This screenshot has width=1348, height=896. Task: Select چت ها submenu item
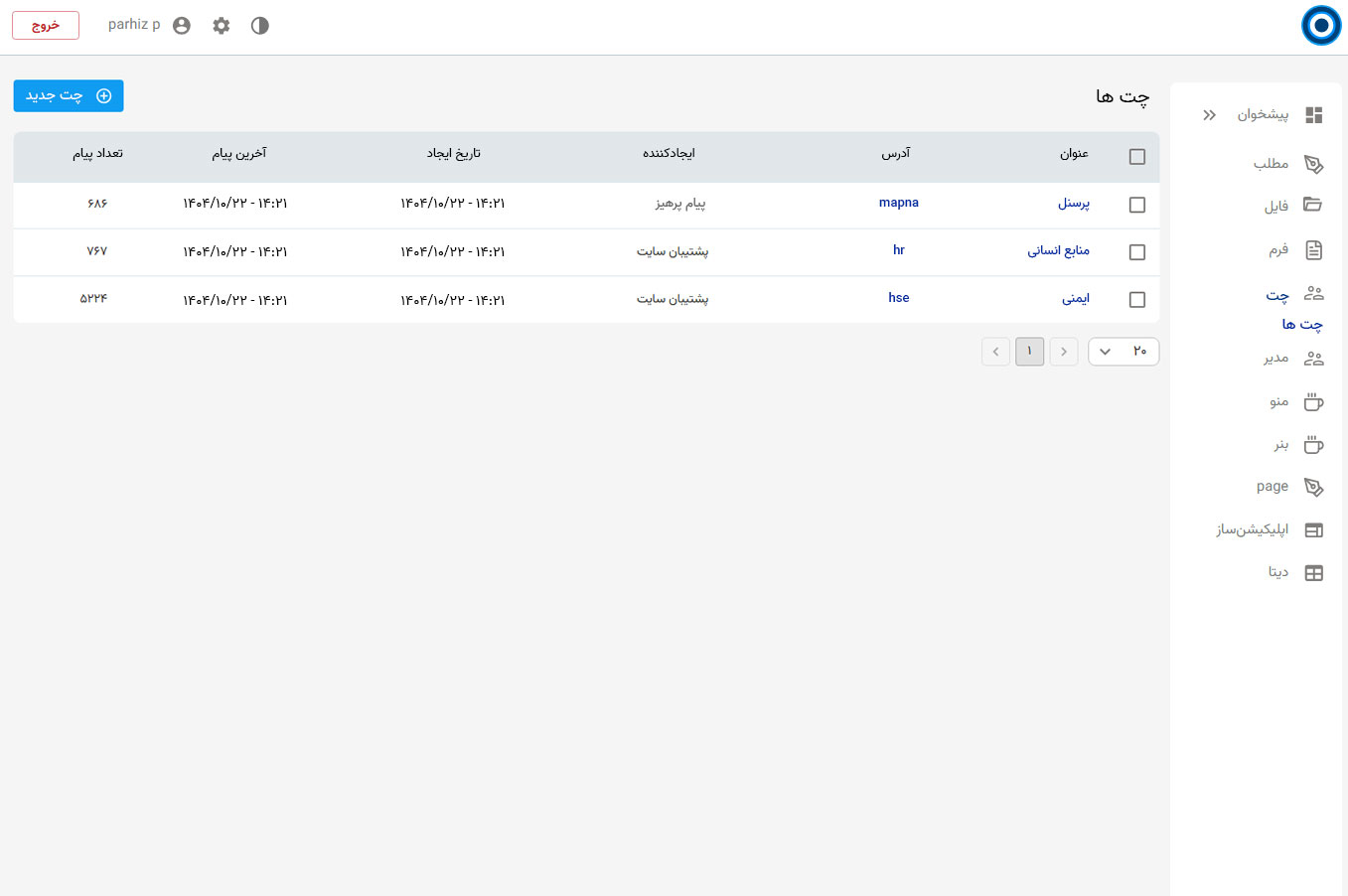tap(1301, 325)
